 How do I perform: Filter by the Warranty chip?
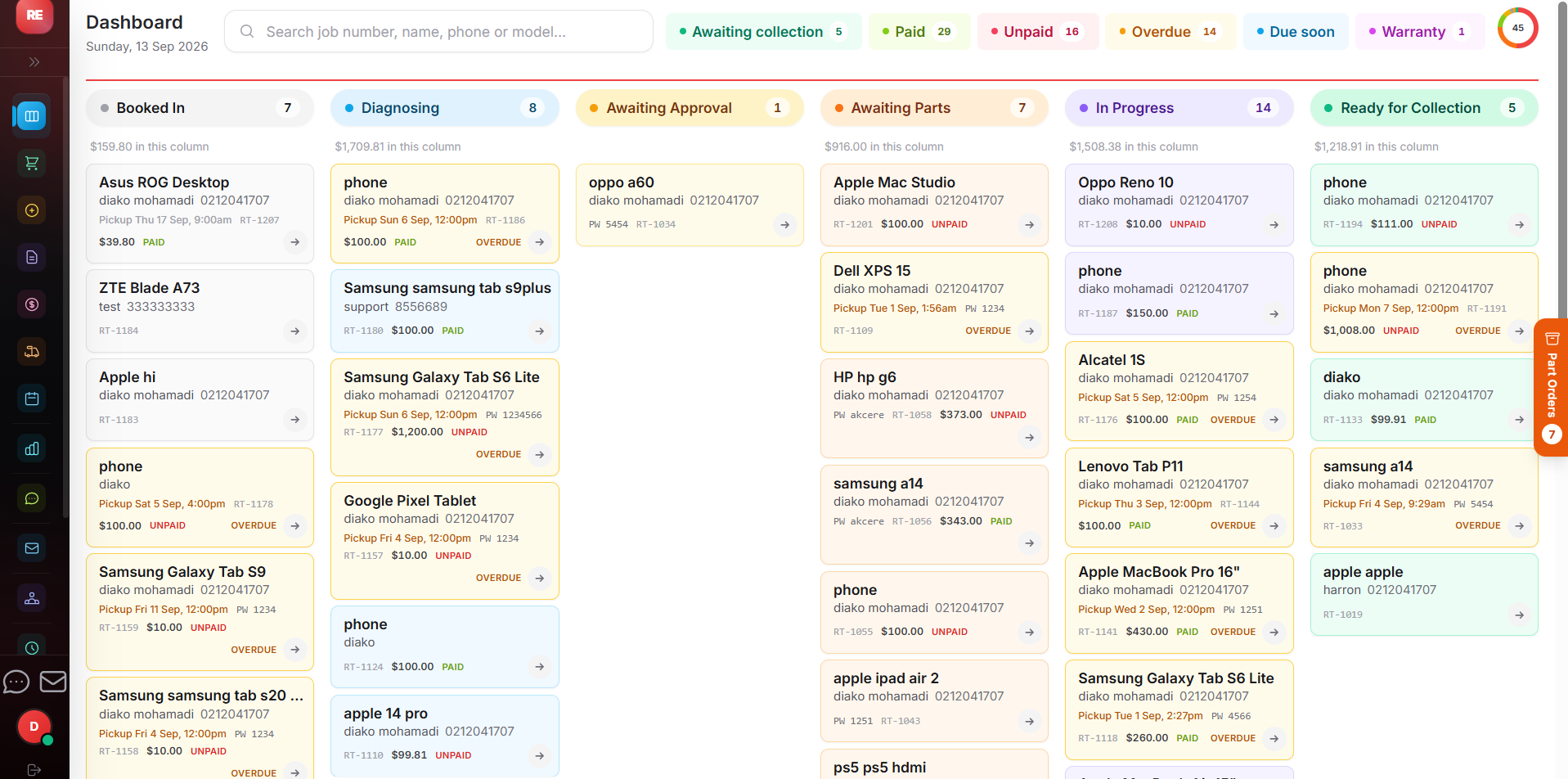[x=1420, y=32]
